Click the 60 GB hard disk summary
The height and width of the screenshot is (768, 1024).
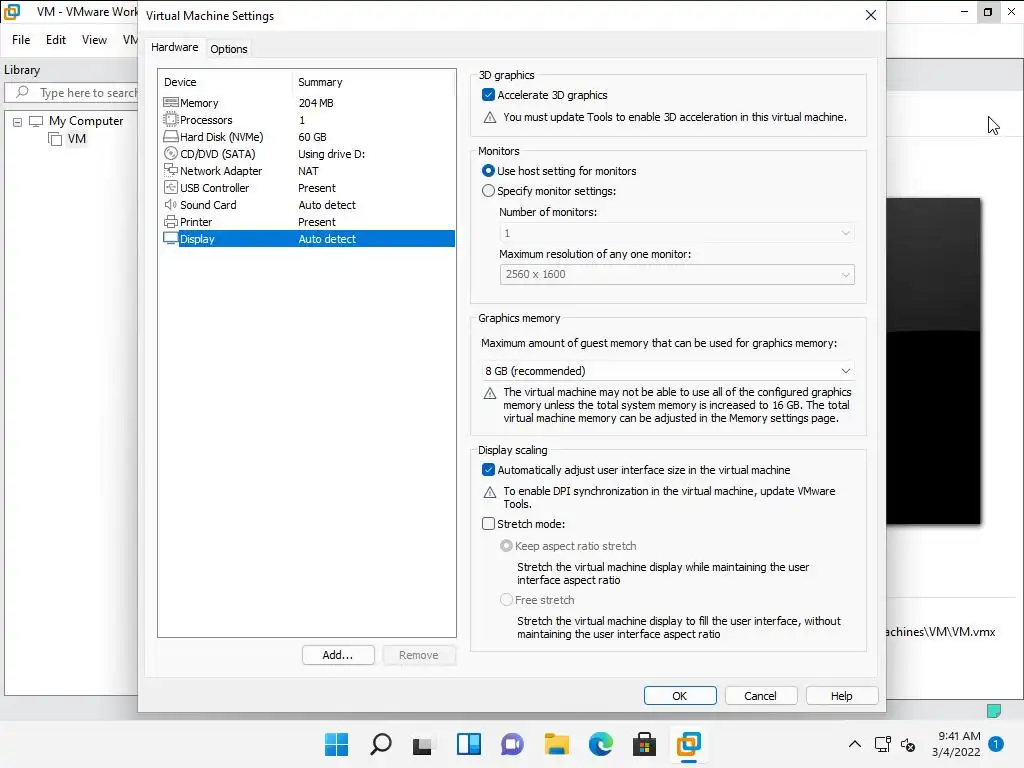click(312, 136)
